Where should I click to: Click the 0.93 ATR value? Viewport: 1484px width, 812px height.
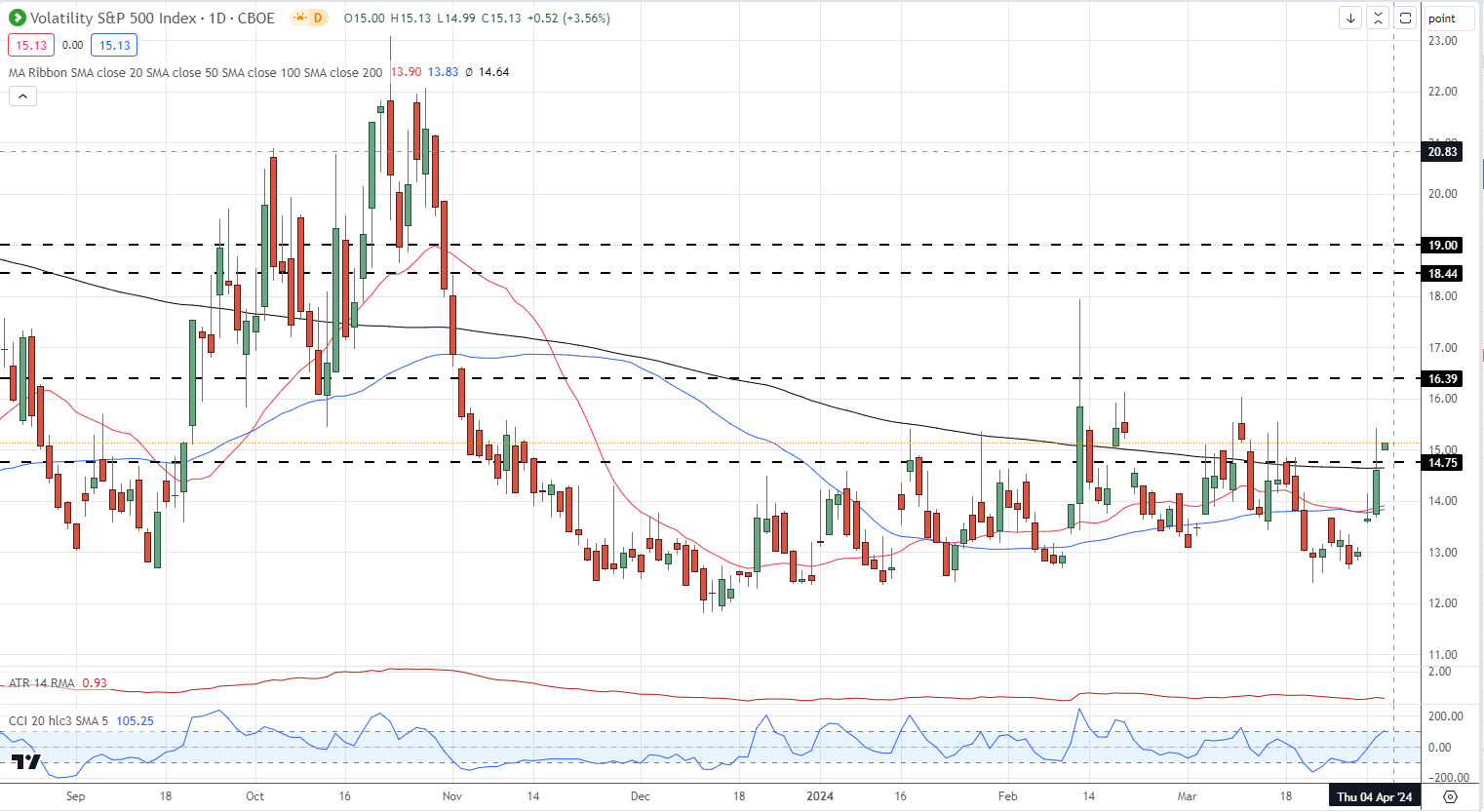(x=95, y=683)
